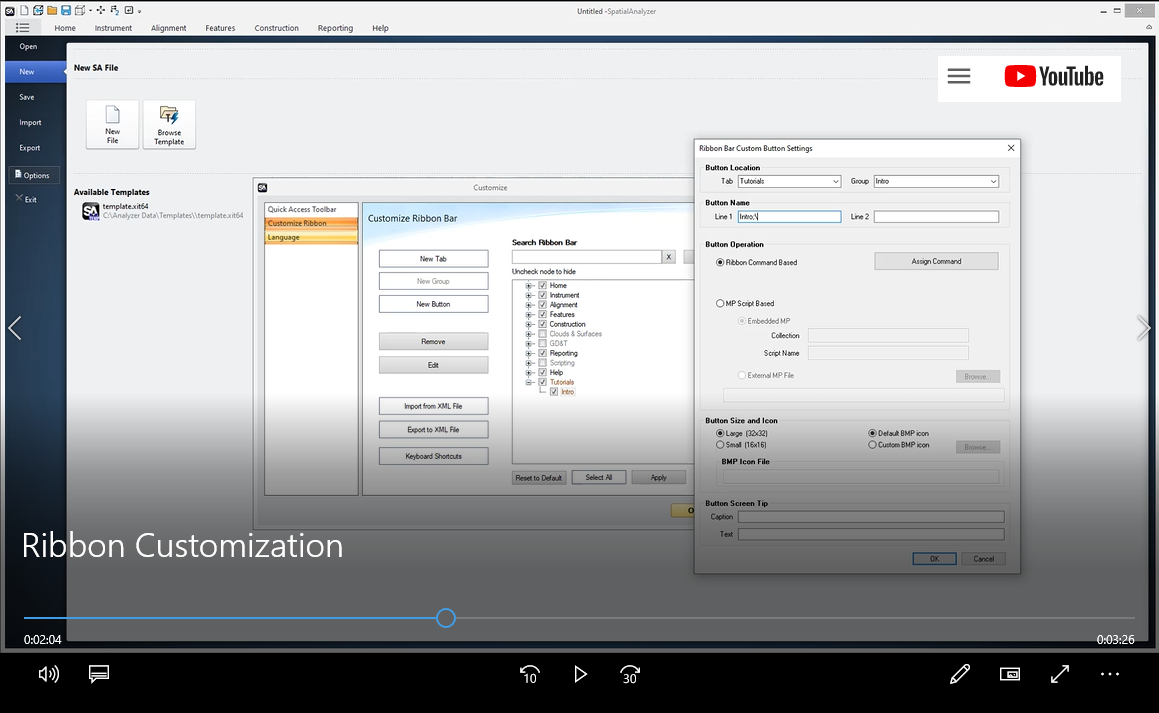Click the video progress slider handle
Screen dimensions: 1159x713
pyautogui.click(x=445, y=617)
